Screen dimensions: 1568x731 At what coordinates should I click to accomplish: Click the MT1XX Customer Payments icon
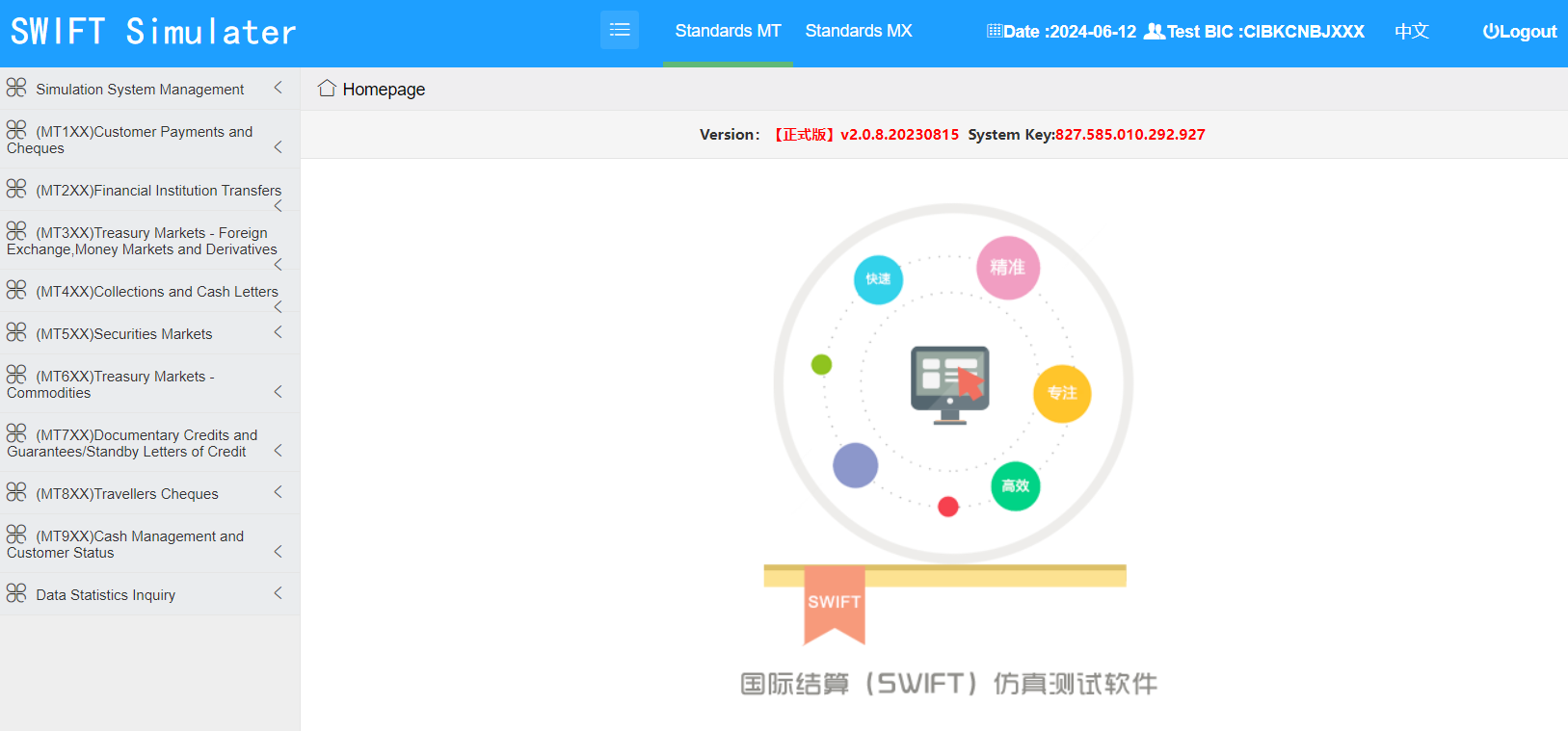[x=16, y=130]
